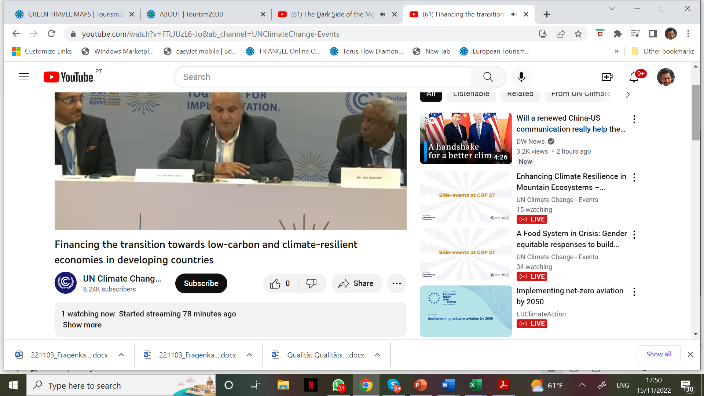The height and width of the screenshot is (396, 704).
Task: Open the Chrome extensions puzzle icon
Action: pos(617,34)
